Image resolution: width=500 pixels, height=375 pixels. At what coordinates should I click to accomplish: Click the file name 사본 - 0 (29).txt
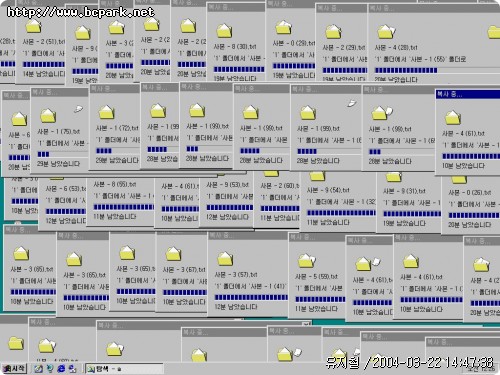(x=294, y=43)
